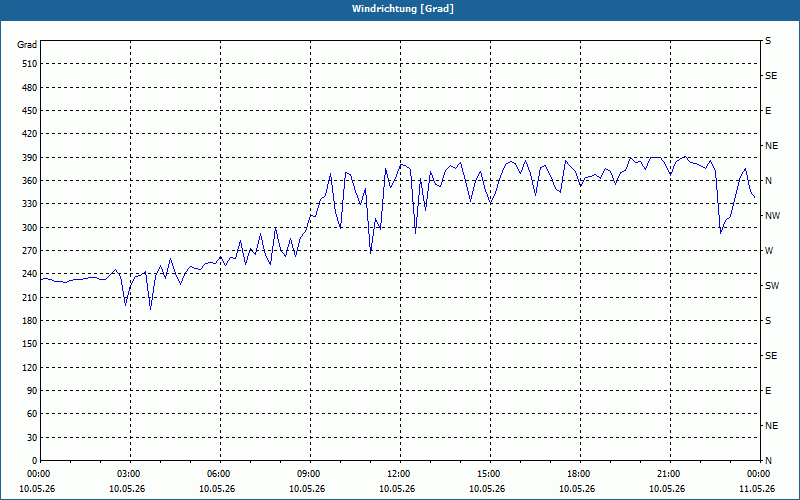Click the 450 degree axis label
The height and width of the screenshot is (500, 800).
click(30, 111)
